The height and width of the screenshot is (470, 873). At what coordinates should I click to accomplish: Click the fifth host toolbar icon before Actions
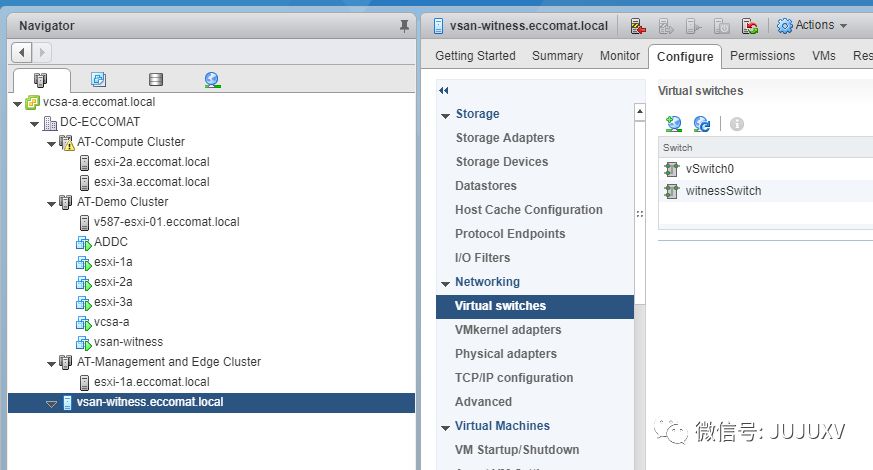click(749, 26)
